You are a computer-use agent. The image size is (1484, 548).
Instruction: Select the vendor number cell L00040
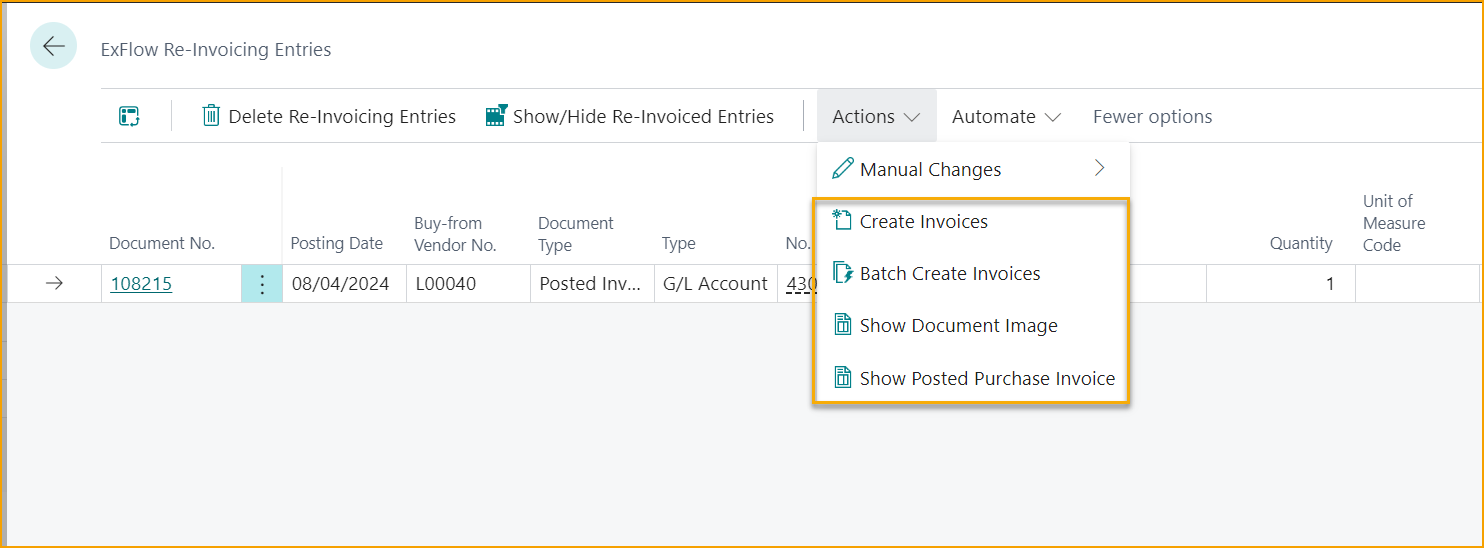468,284
